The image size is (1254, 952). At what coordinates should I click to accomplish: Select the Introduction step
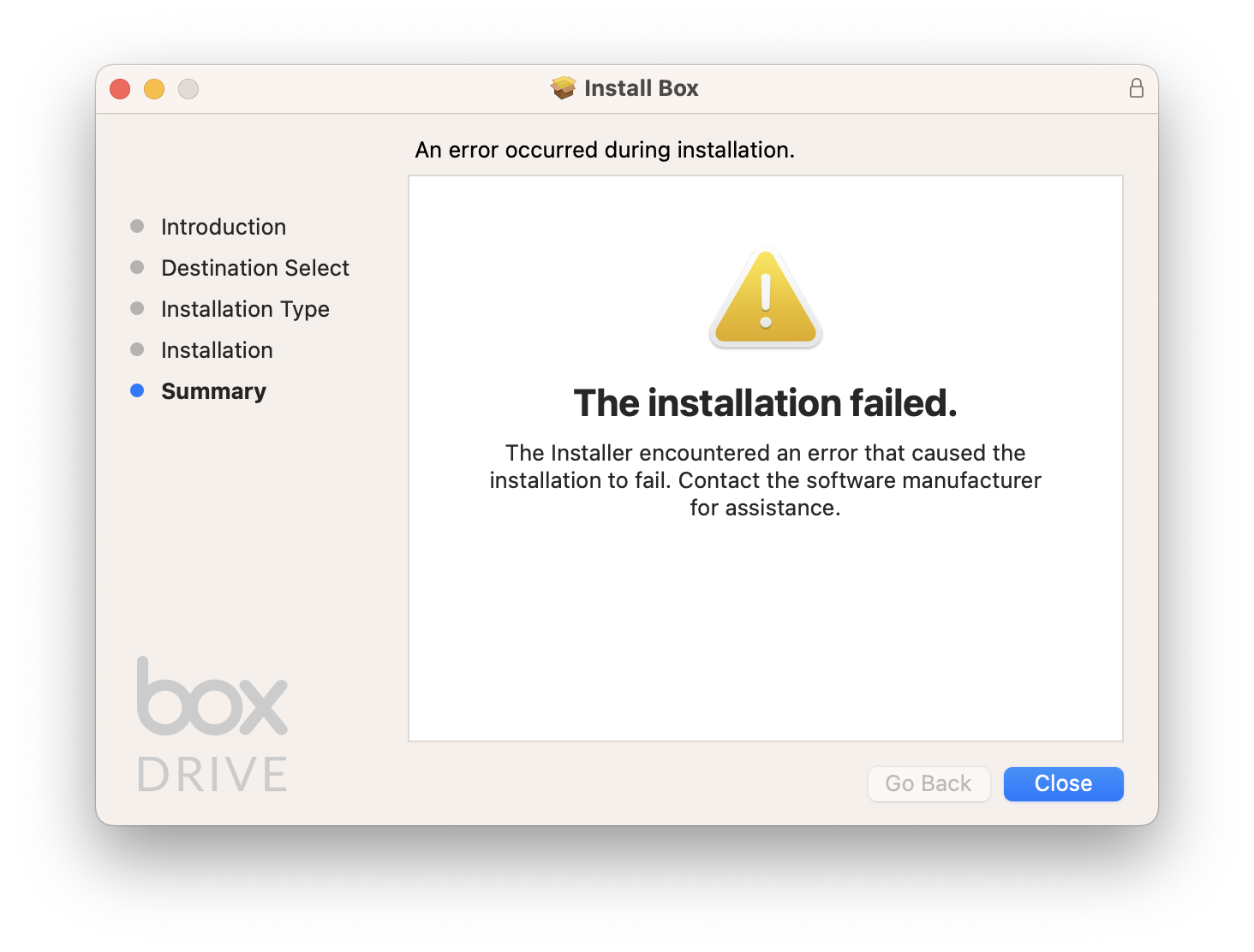click(224, 227)
